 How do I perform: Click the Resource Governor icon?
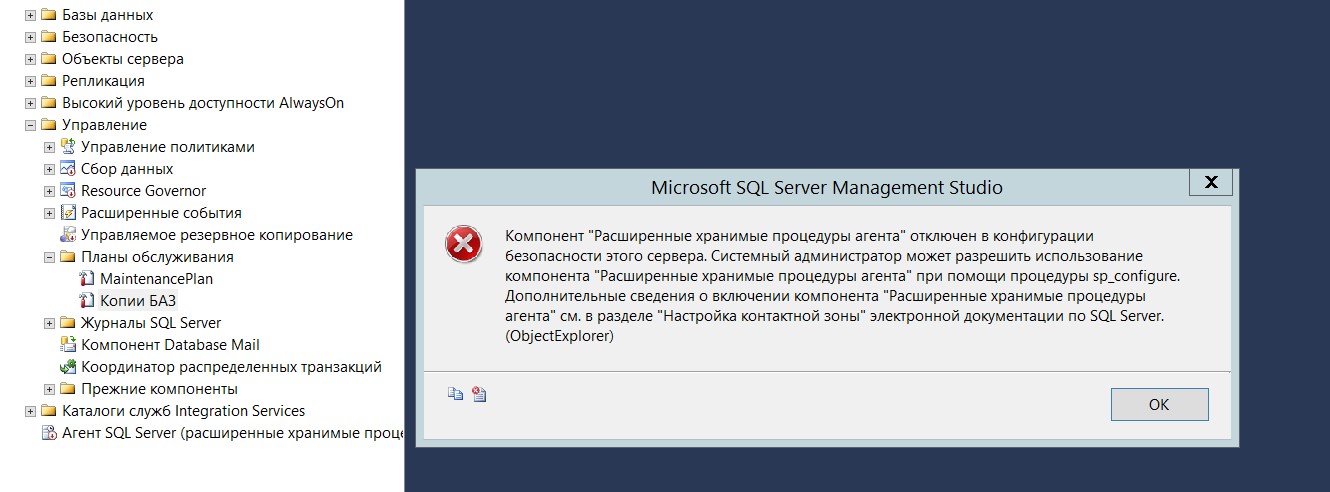point(68,191)
